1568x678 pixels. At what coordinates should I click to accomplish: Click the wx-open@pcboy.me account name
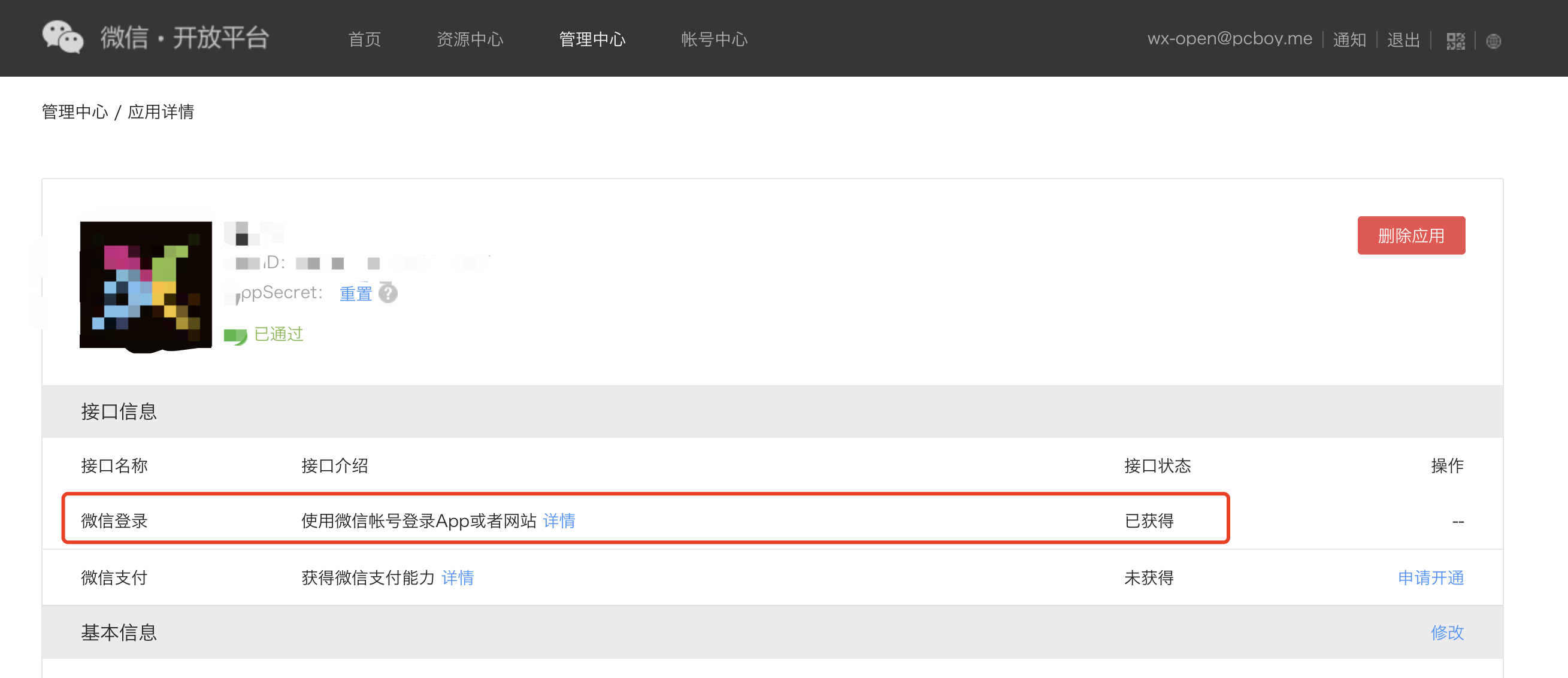[1230, 39]
